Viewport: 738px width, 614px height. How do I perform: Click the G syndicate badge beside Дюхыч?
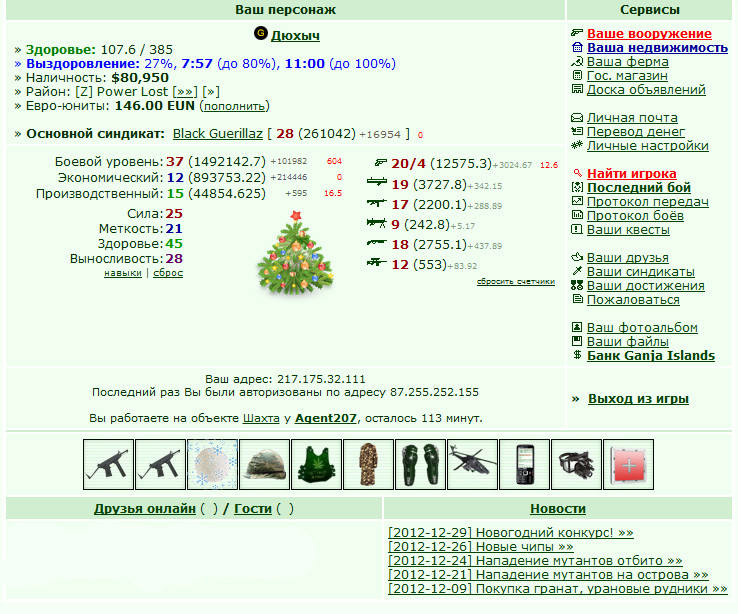[260, 33]
